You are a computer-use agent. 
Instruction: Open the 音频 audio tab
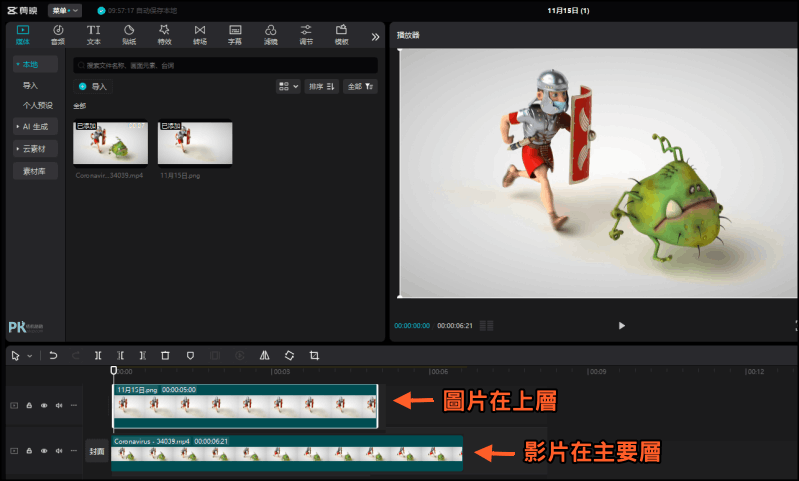pos(58,35)
